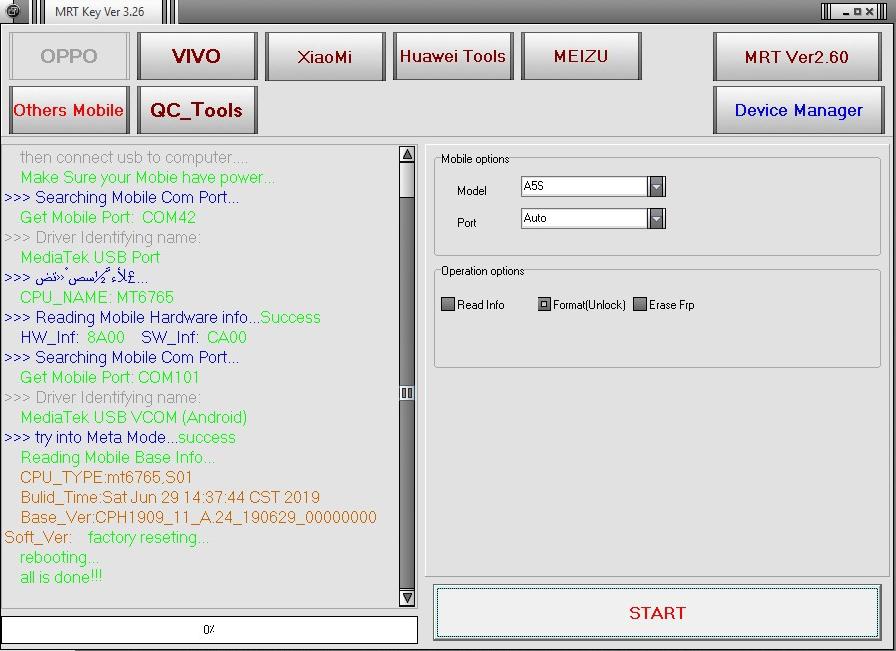Viewport: 896px width, 651px height.
Task: Click log line 'MediaTek USB Port'
Action: point(90,257)
